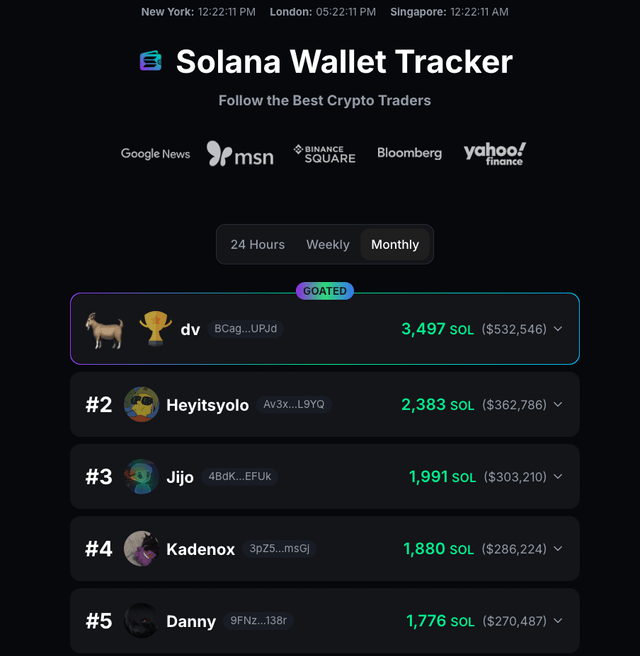Click Danny's dark avatar image
This screenshot has height=656, width=640.
click(x=141, y=621)
